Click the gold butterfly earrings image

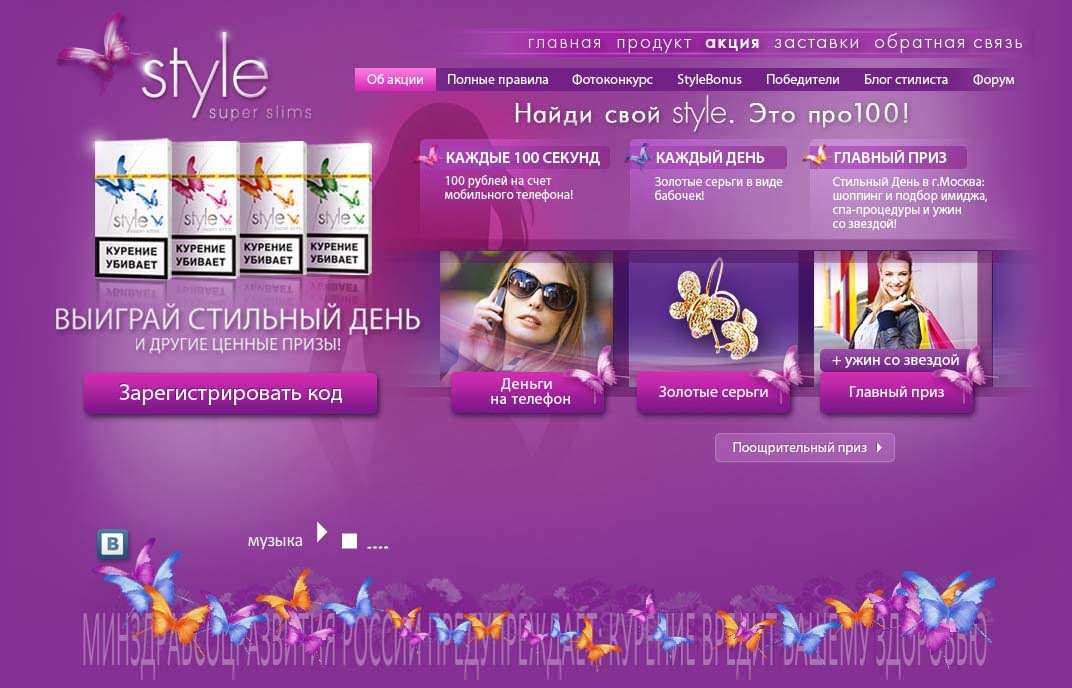click(x=713, y=312)
